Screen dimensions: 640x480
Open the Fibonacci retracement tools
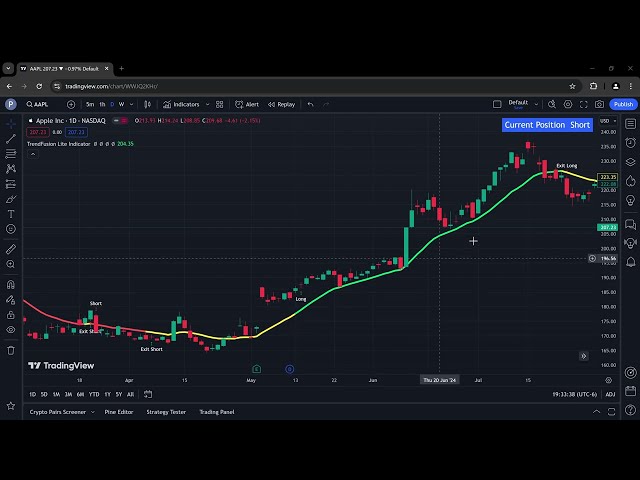click(11, 154)
